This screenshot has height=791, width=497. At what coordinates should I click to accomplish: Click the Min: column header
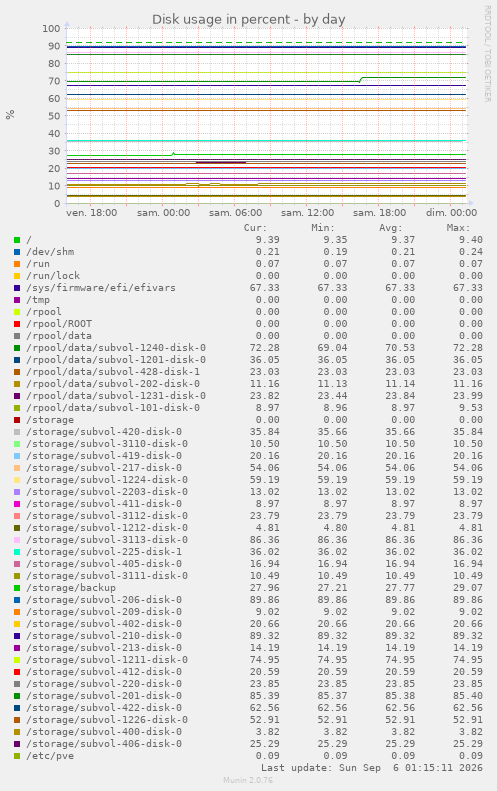[323, 228]
